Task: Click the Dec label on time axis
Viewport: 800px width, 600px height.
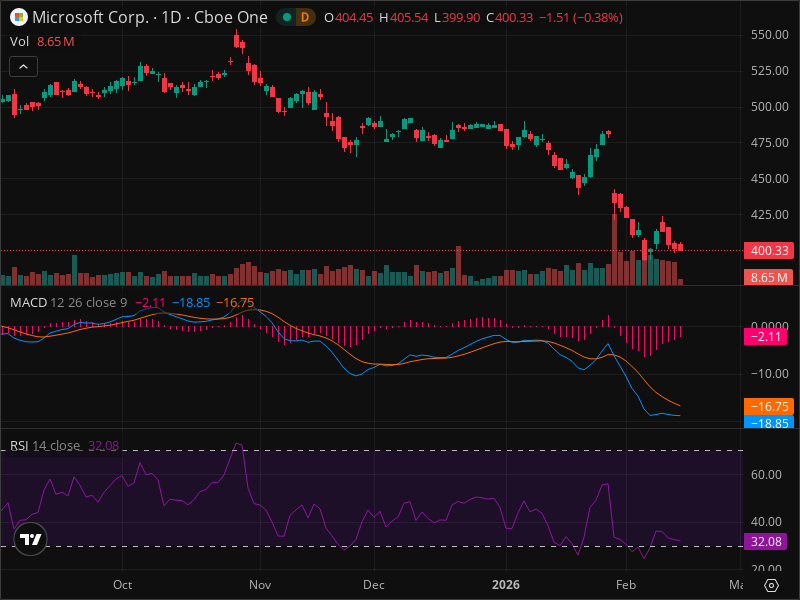Action: click(x=374, y=585)
